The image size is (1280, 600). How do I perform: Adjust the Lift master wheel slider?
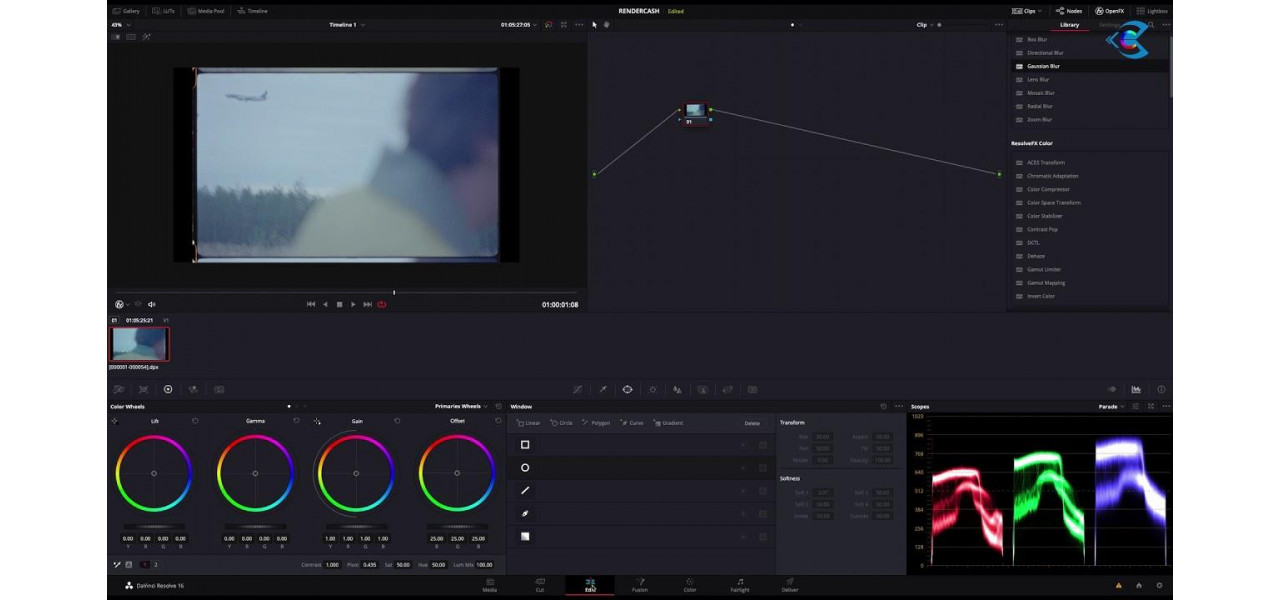(x=154, y=526)
